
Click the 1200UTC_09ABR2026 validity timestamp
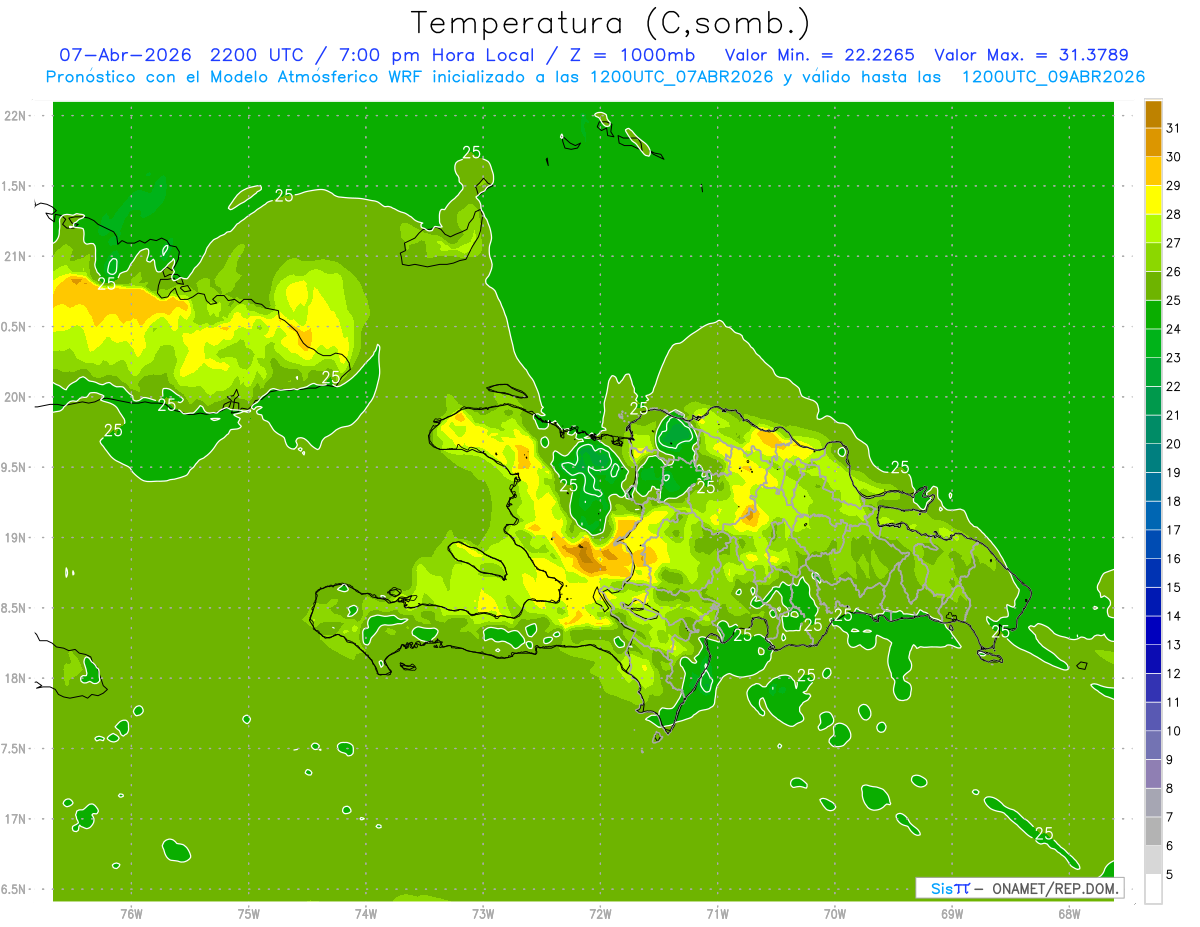[x=1053, y=77]
